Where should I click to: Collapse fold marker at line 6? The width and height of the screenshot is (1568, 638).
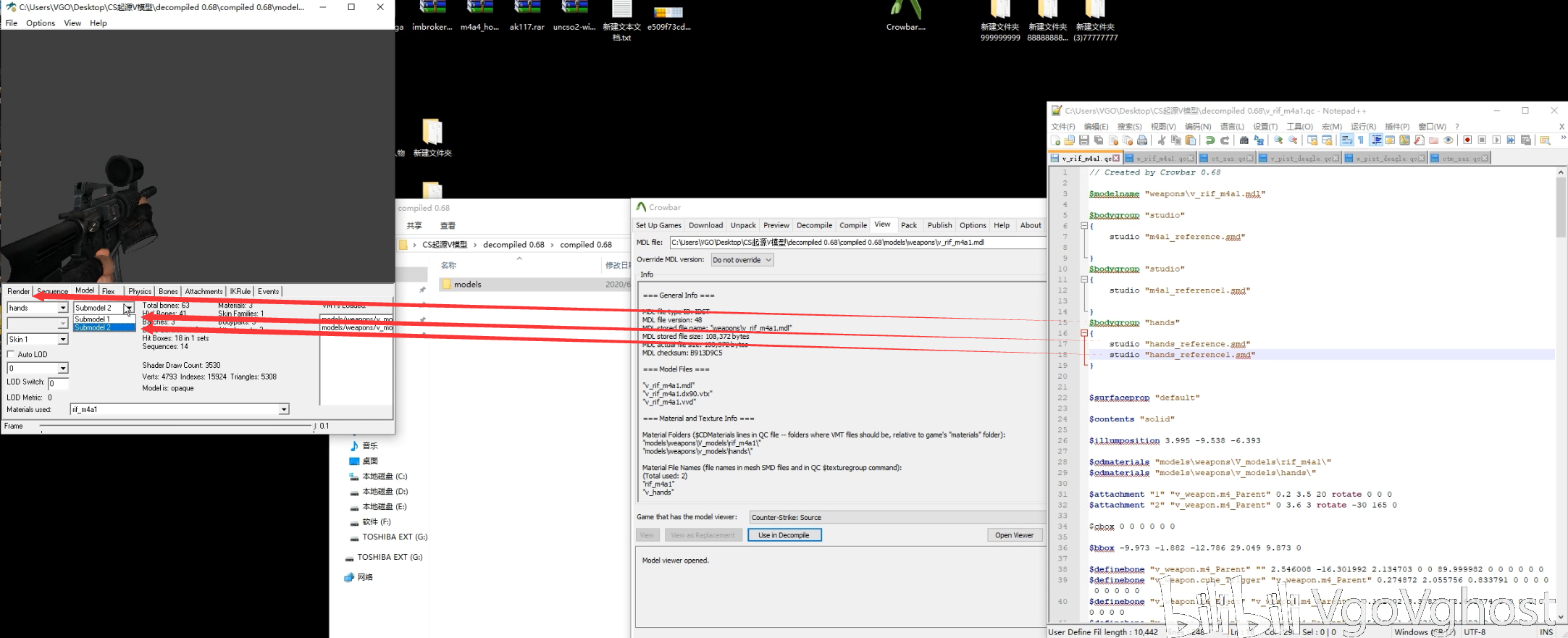click(x=1084, y=226)
